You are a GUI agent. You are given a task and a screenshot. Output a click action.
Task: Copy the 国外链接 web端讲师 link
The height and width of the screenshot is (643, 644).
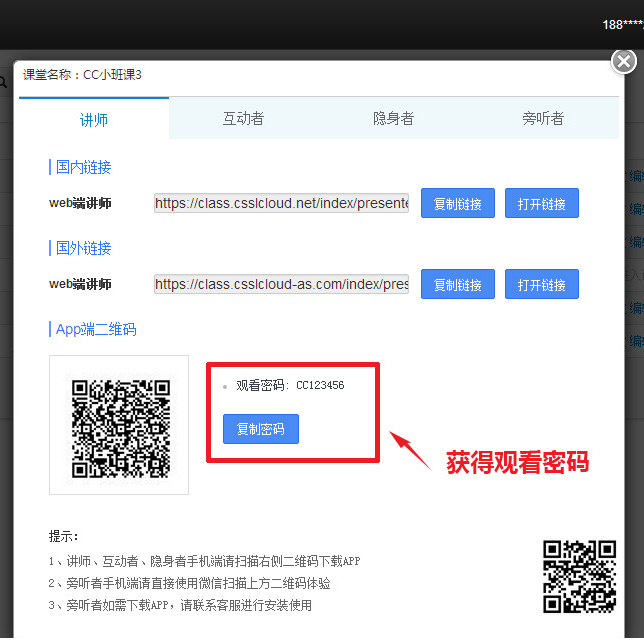pyautogui.click(x=458, y=284)
